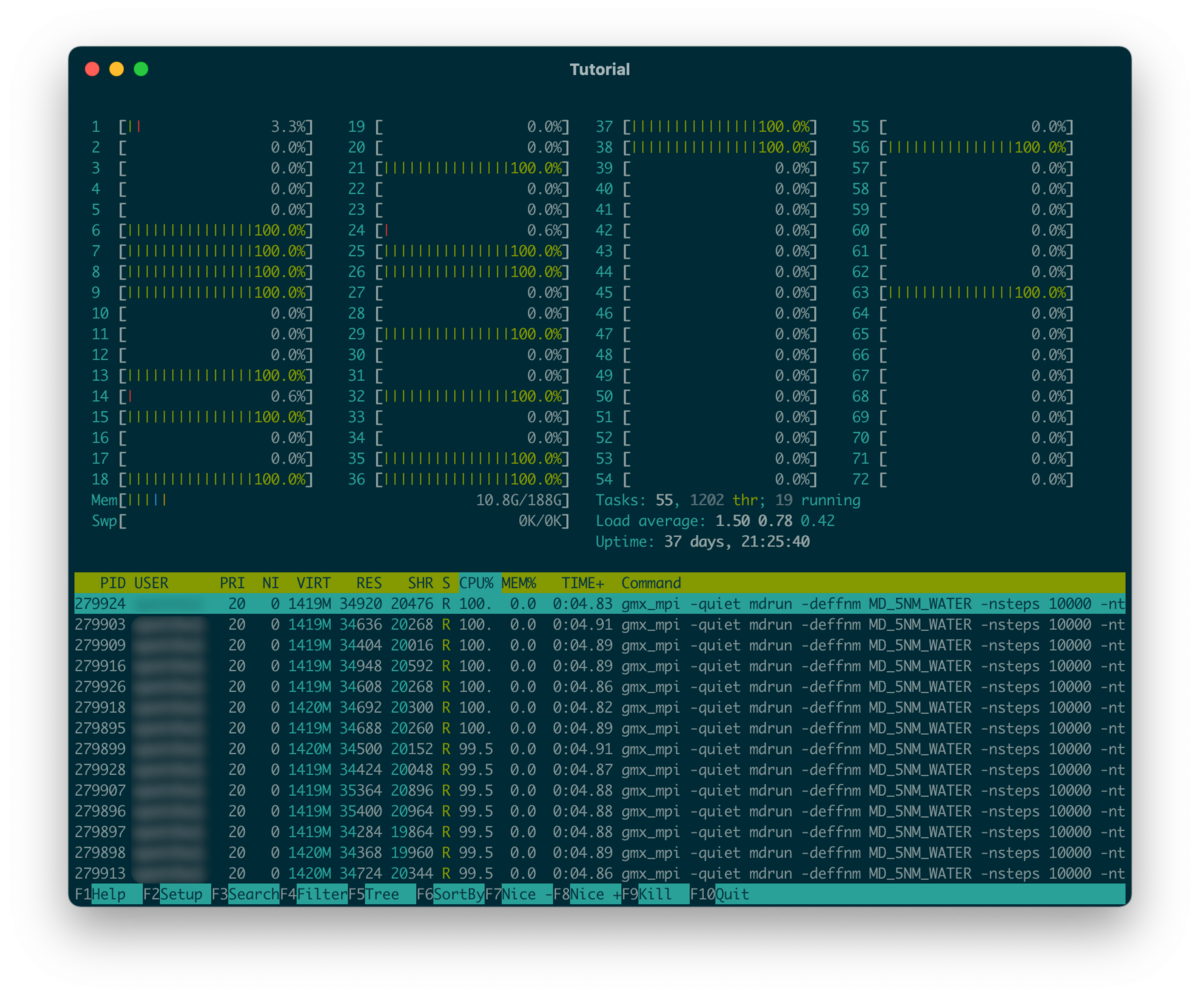
Task: Click the TIME+ column header
Action: pos(583,583)
